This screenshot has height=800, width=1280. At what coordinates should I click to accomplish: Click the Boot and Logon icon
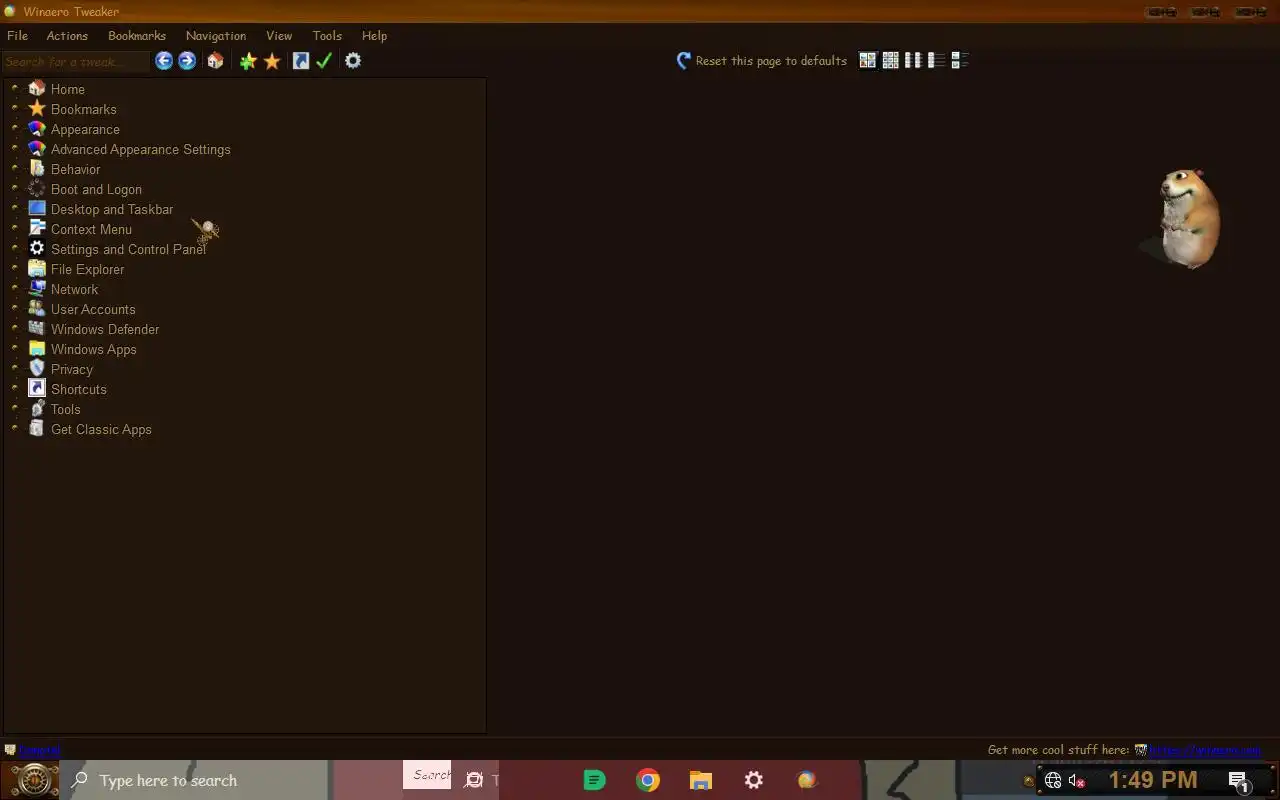37,188
